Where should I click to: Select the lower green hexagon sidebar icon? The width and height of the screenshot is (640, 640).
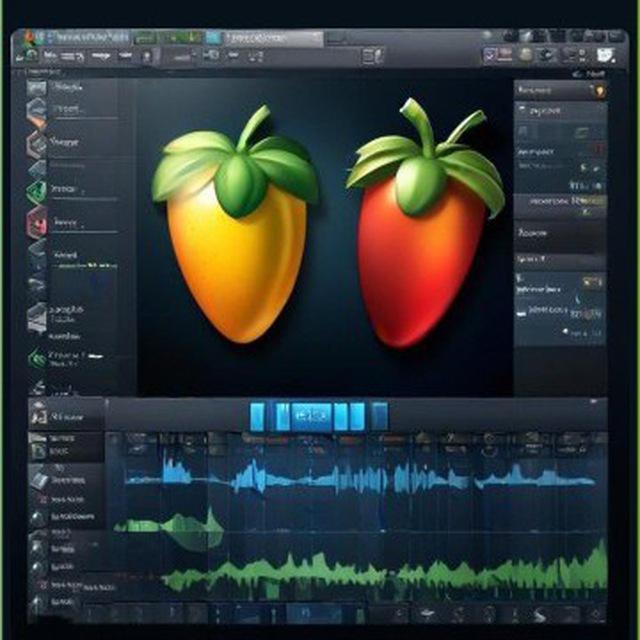(x=38, y=358)
